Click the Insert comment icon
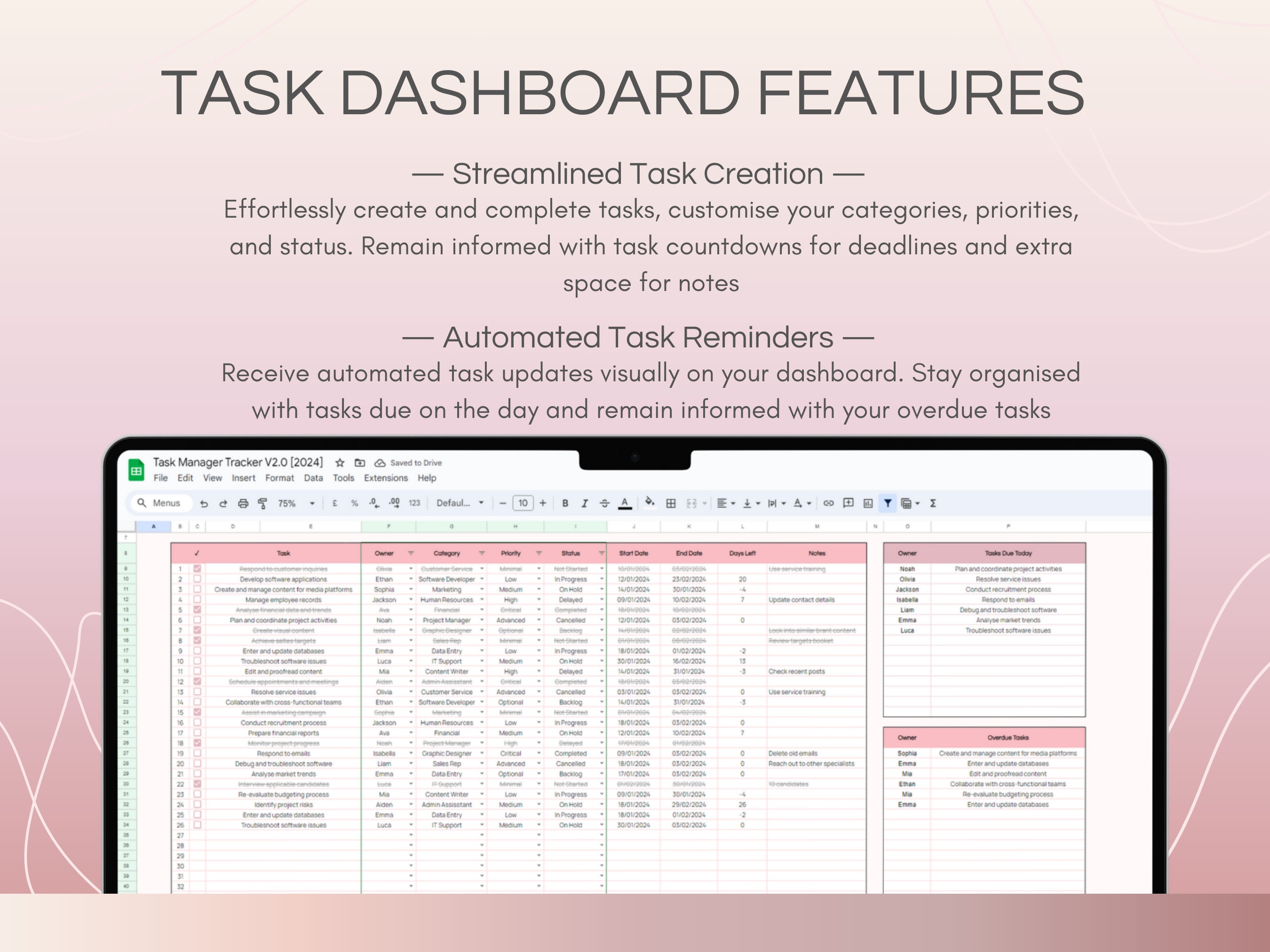This screenshot has width=1270, height=952. (848, 503)
